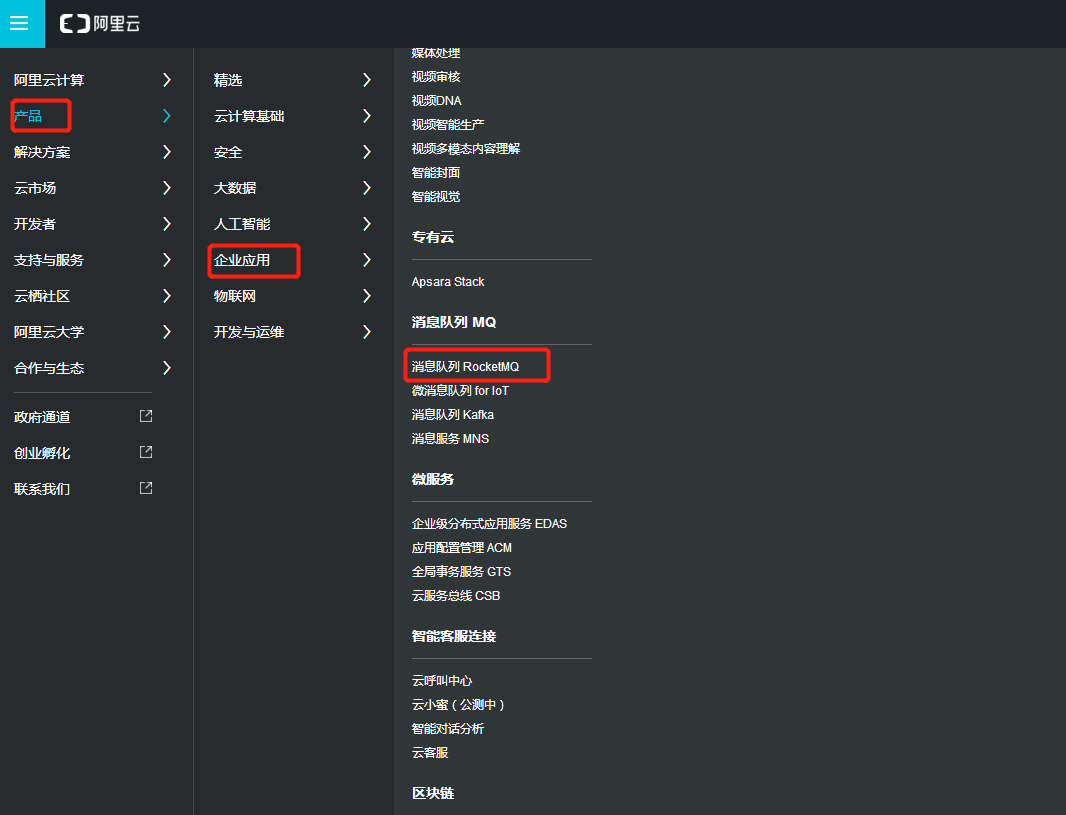Choose 物联网 product category
This screenshot has width=1066, height=815.
click(x=235, y=296)
